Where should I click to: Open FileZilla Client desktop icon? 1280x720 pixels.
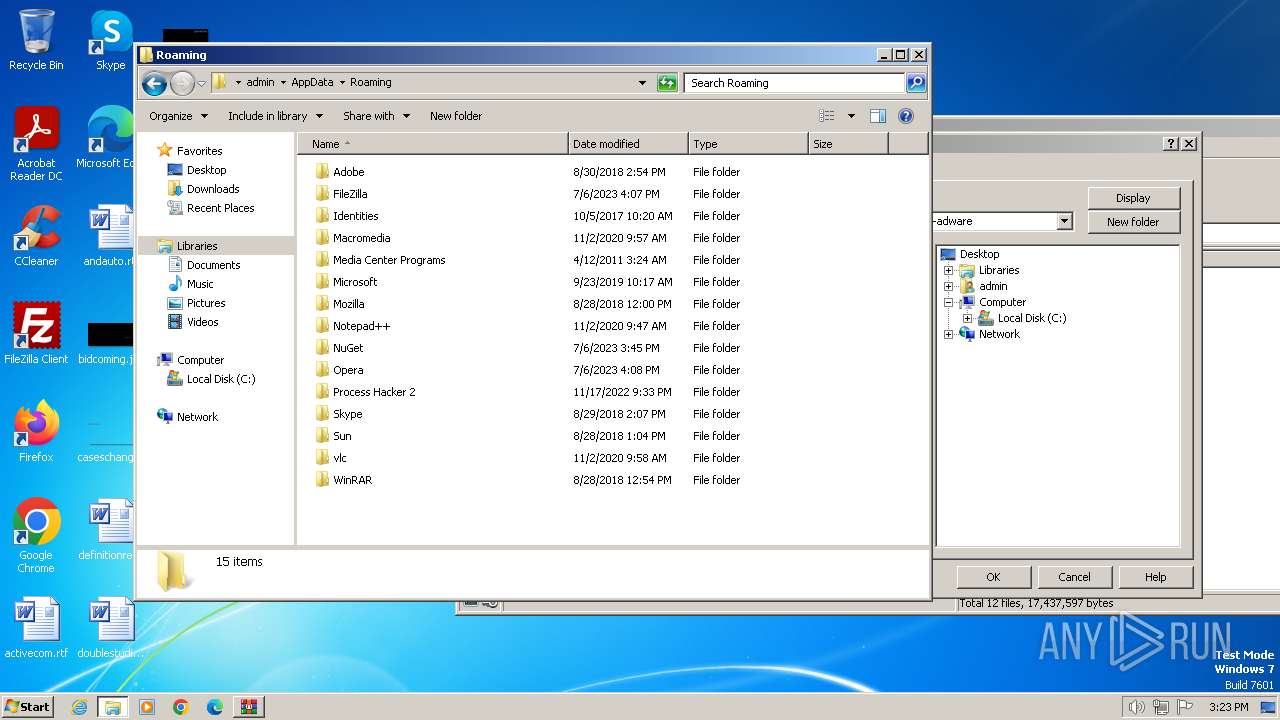[36, 334]
